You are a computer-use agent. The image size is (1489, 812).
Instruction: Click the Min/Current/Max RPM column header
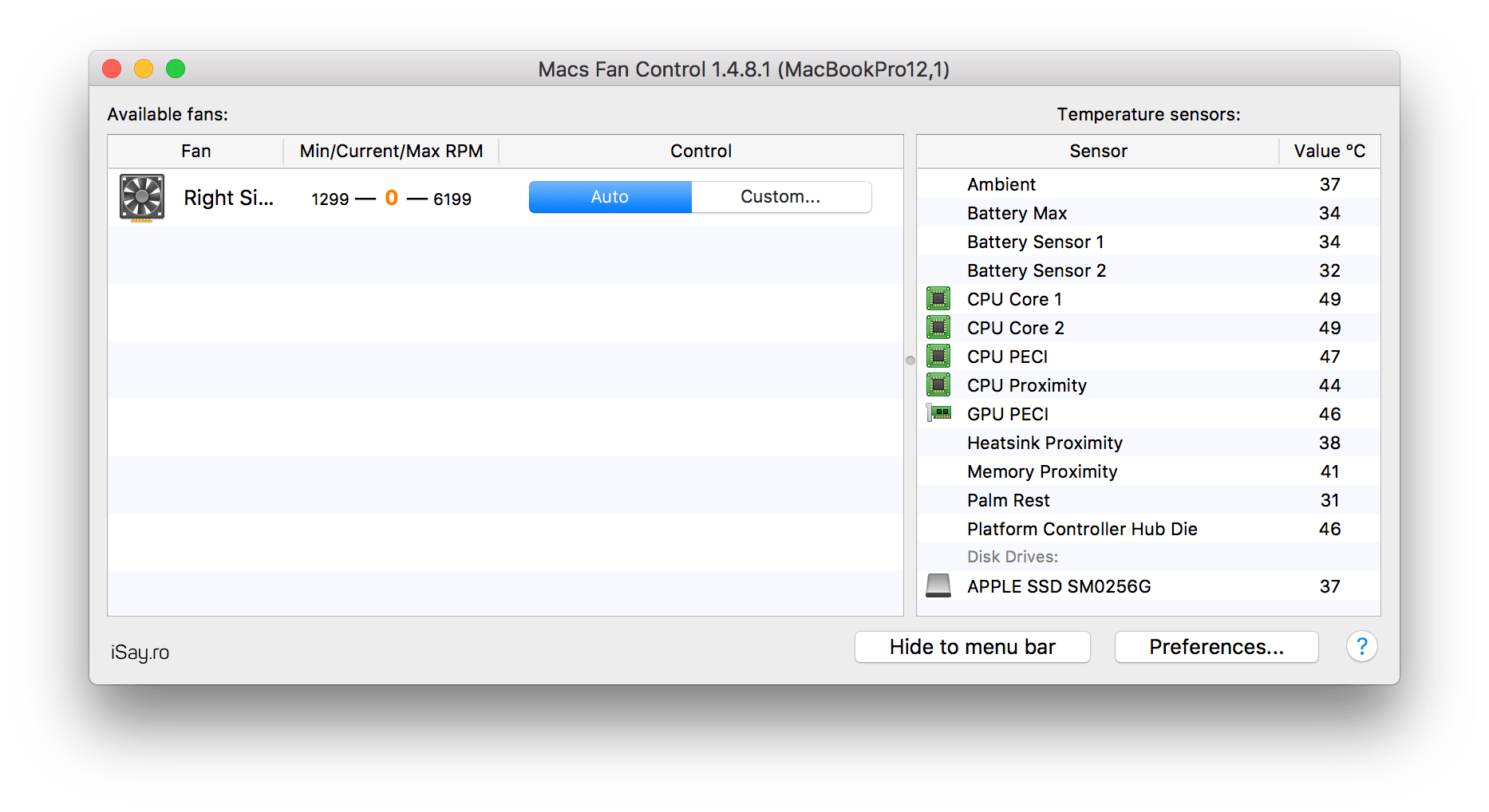click(391, 151)
